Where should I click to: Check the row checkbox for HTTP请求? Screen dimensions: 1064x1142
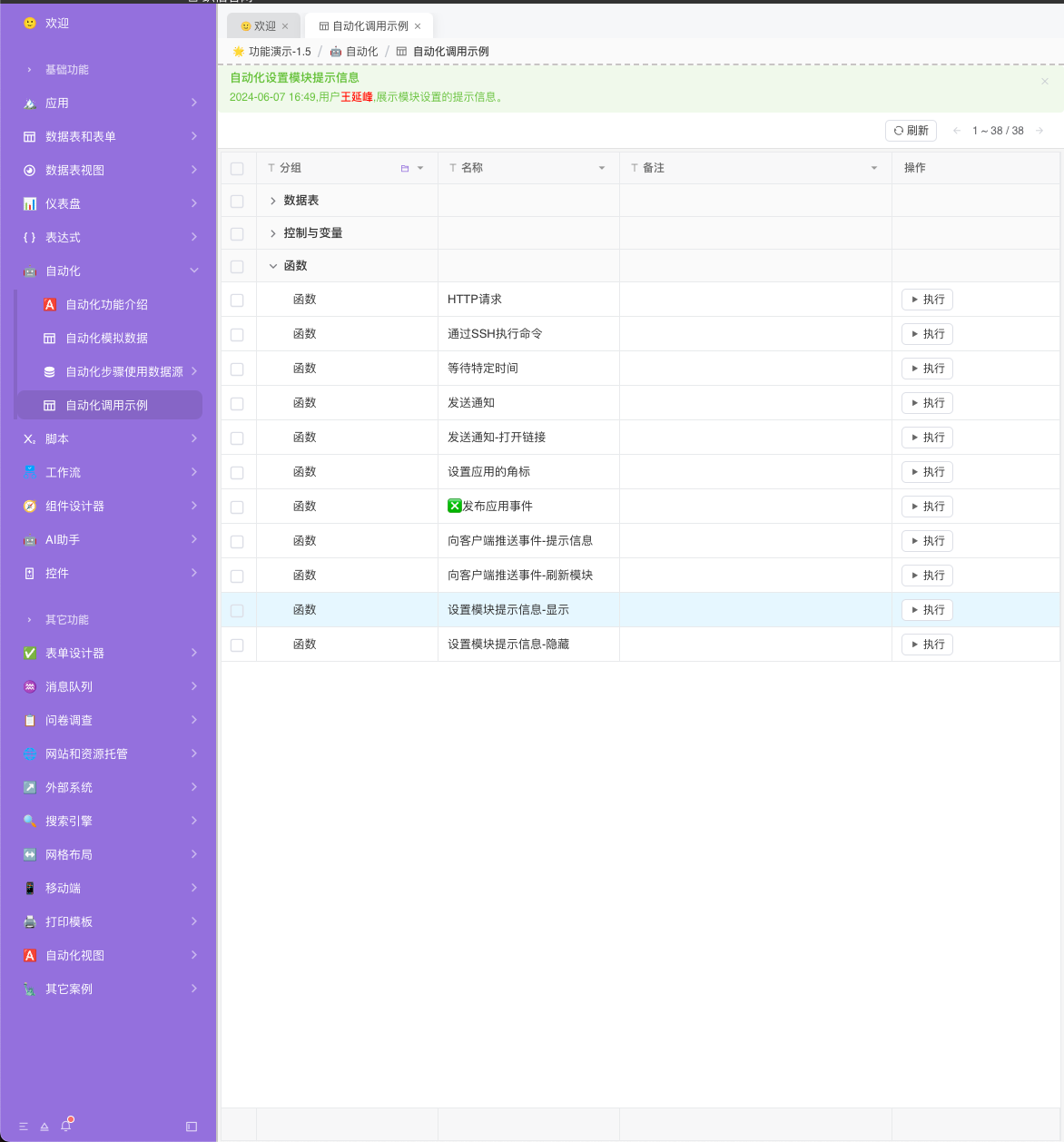(237, 300)
